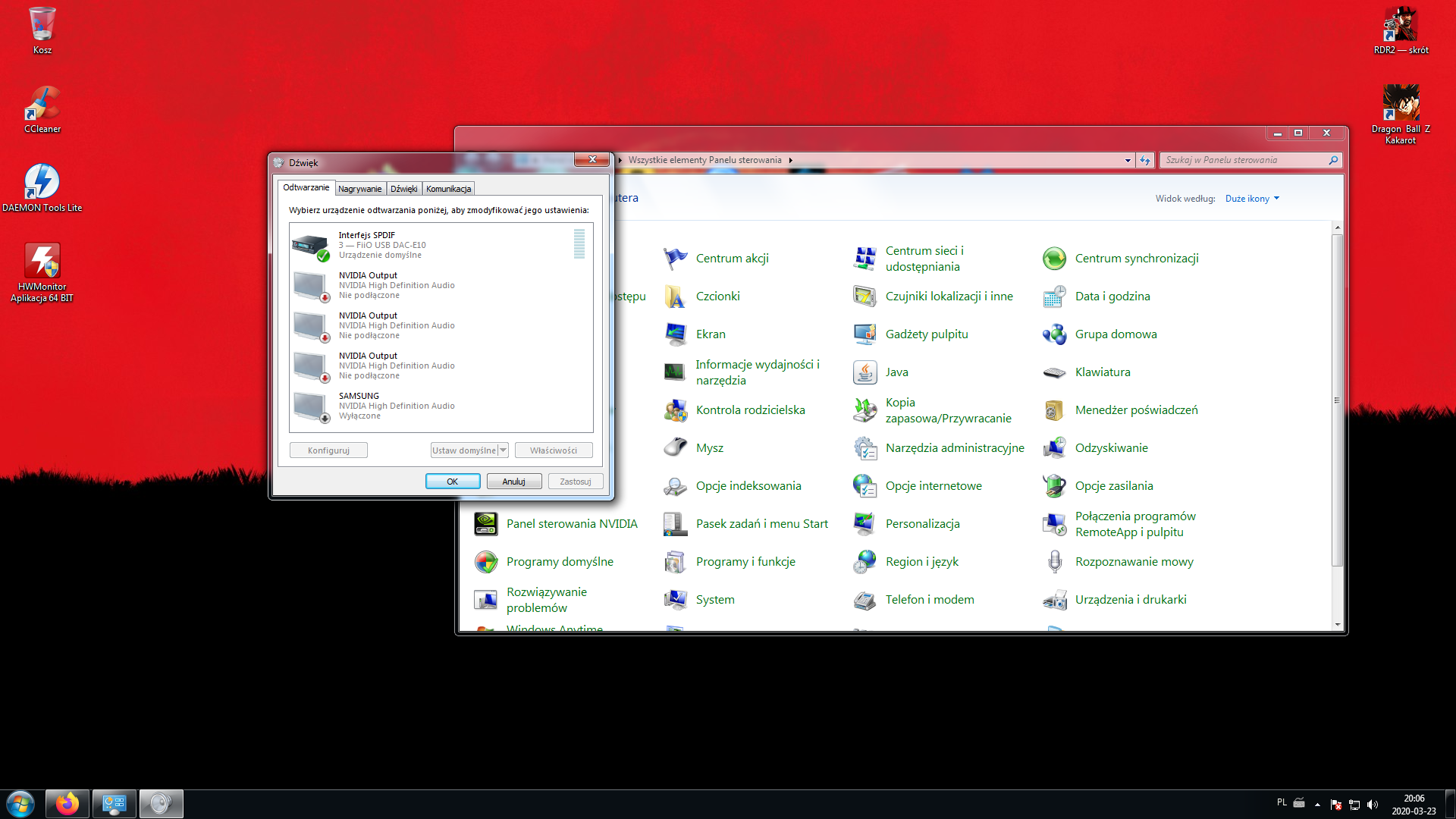Viewport: 1456px width, 819px height.
Task: Open Panel sterowania NVIDIA icon
Action: point(486,524)
